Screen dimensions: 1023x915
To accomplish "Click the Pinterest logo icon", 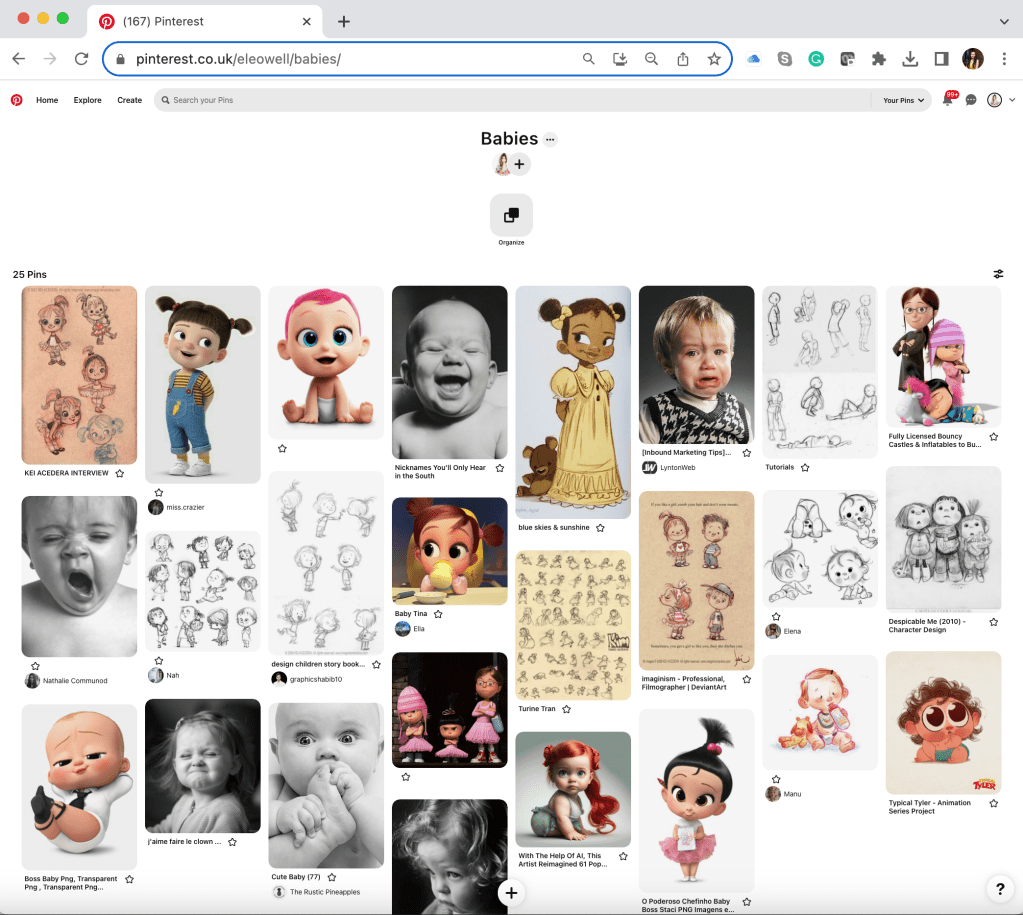I will tap(16, 100).
